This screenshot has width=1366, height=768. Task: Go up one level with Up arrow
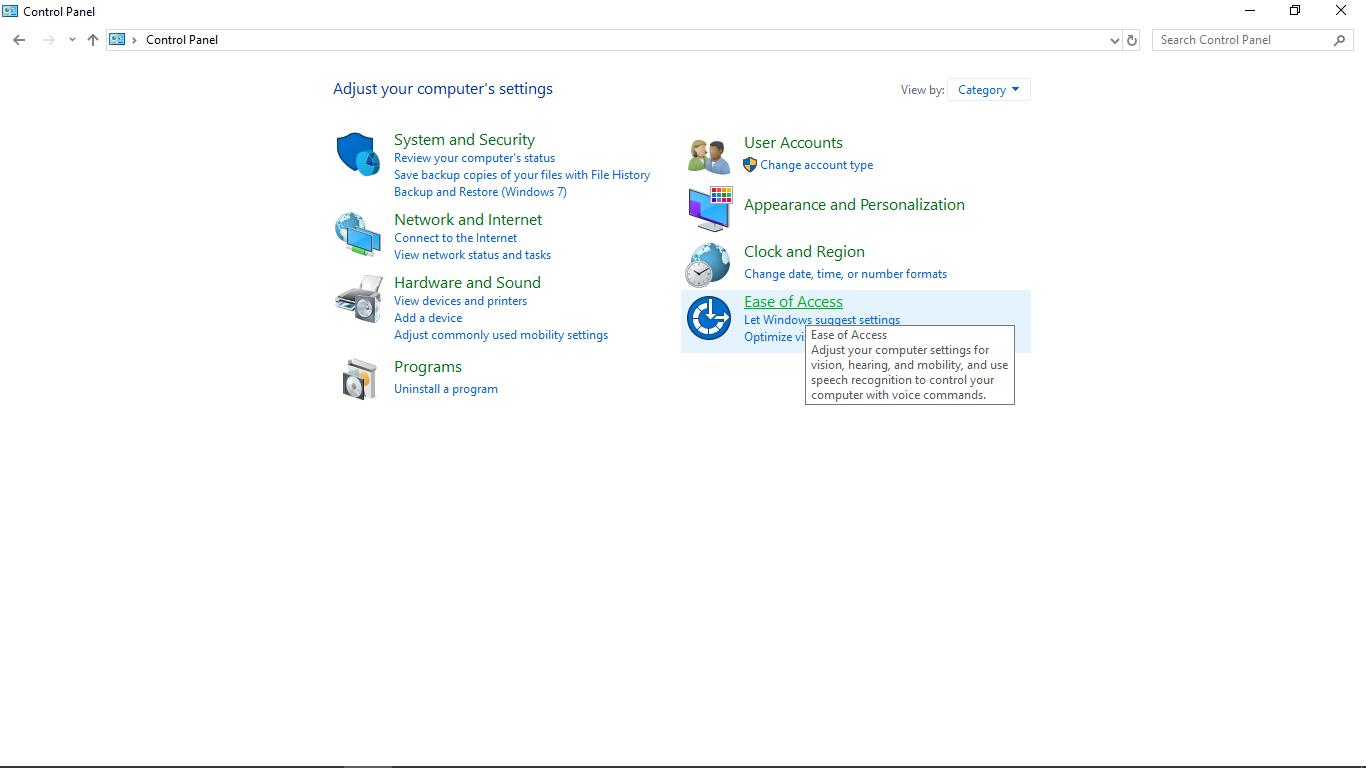pyautogui.click(x=93, y=40)
